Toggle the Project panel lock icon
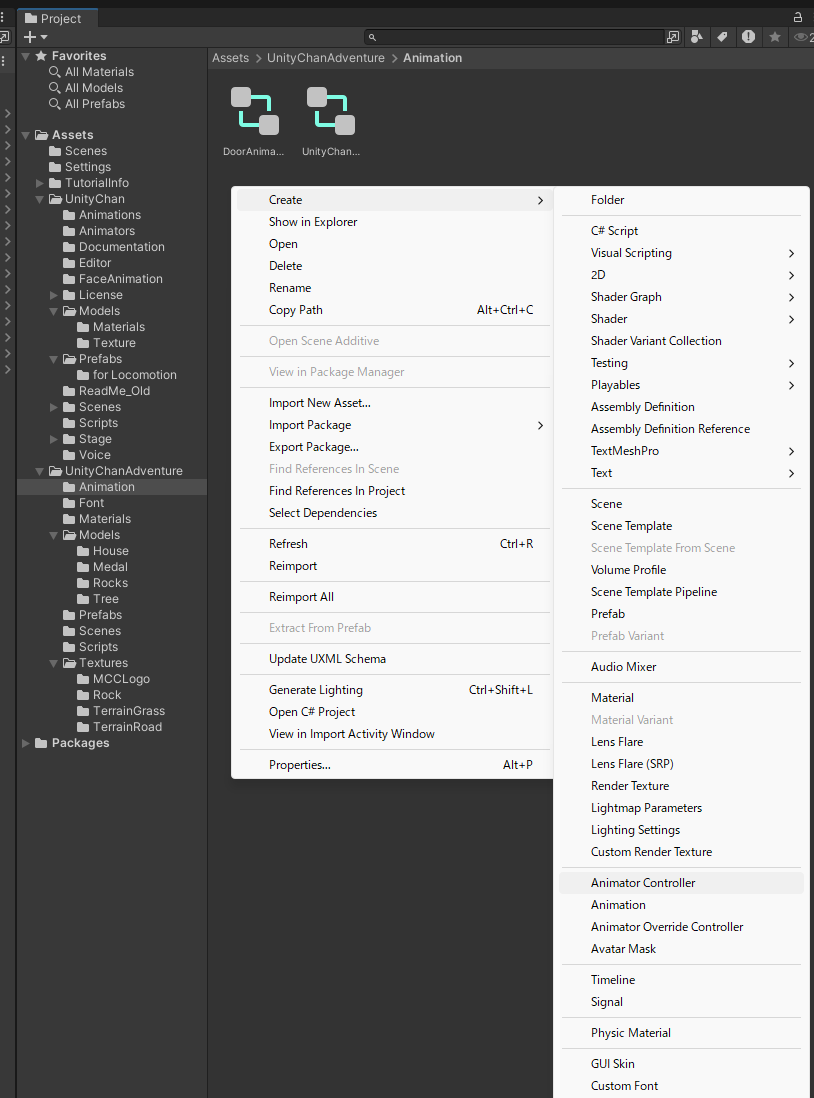The image size is (814, 1098). pos(798,17)
